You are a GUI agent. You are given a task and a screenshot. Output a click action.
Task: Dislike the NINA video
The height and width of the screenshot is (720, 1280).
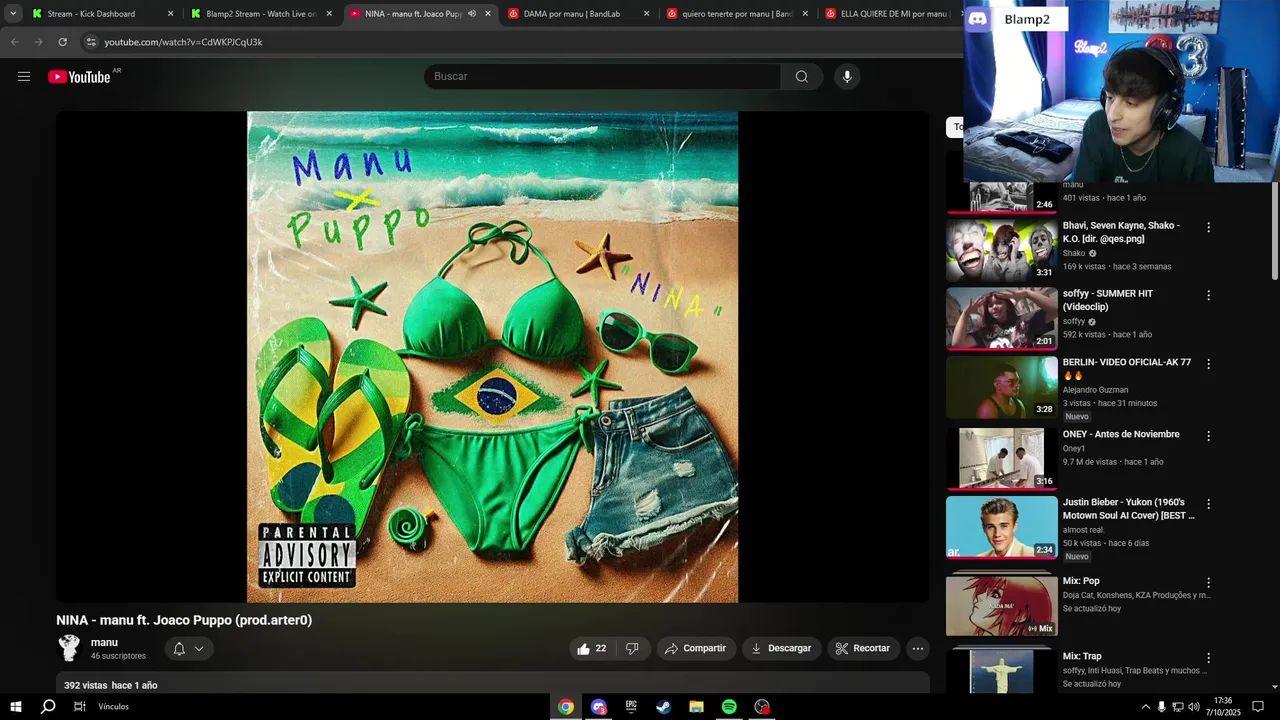[632, 648]
